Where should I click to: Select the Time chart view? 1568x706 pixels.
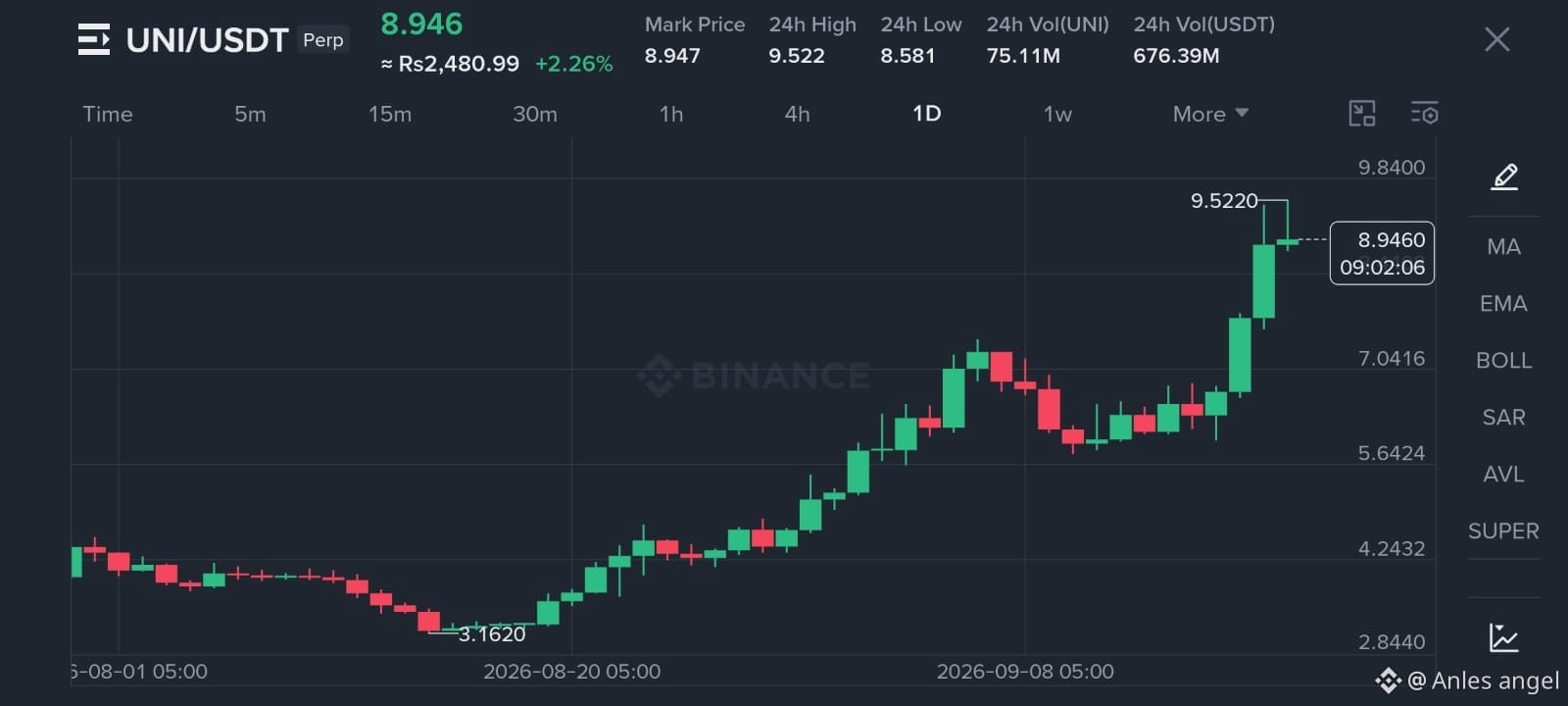[x=108, y=114]
